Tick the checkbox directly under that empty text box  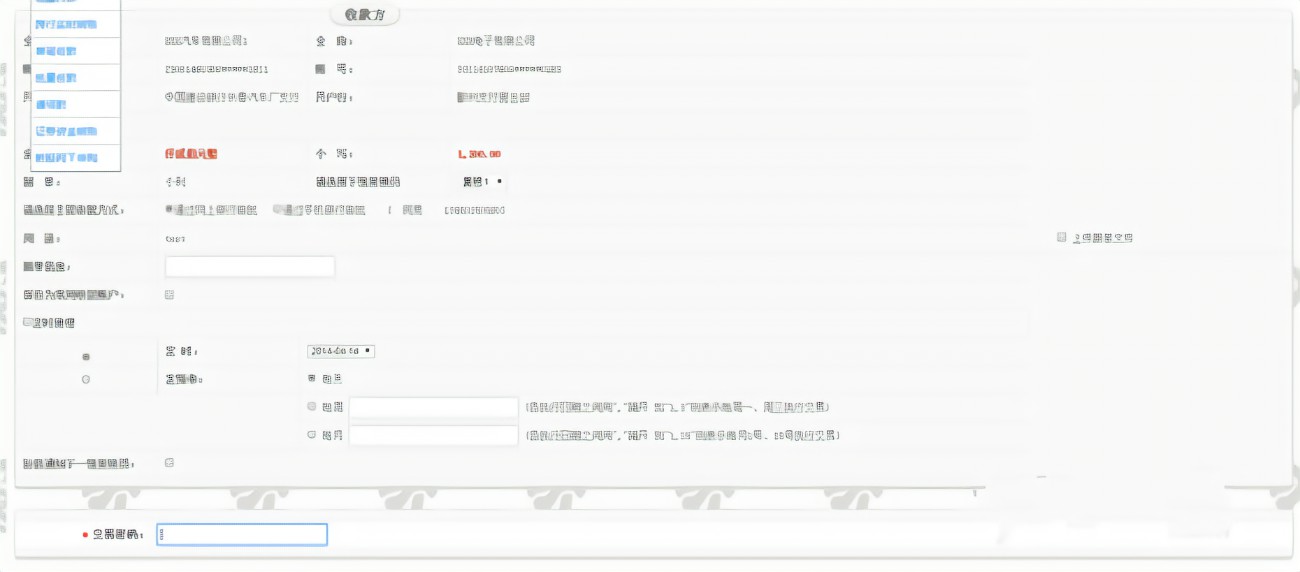170,295
